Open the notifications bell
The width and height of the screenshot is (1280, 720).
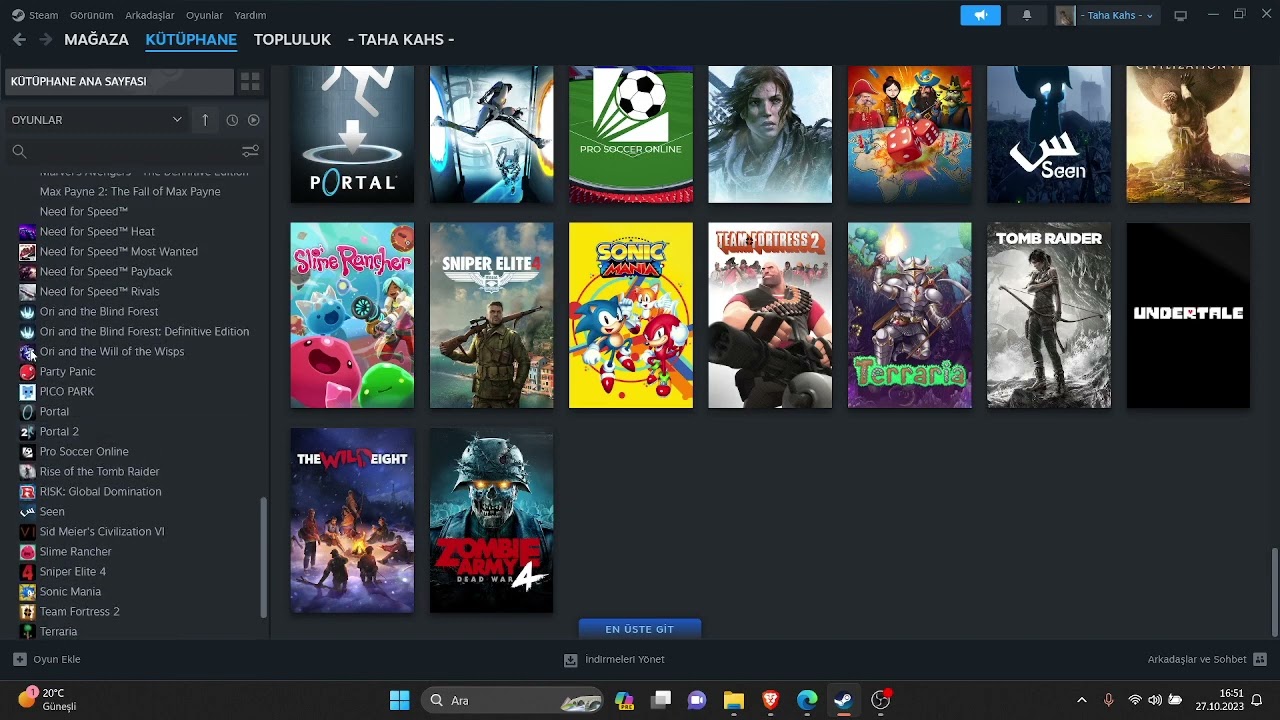[1026, 15]
